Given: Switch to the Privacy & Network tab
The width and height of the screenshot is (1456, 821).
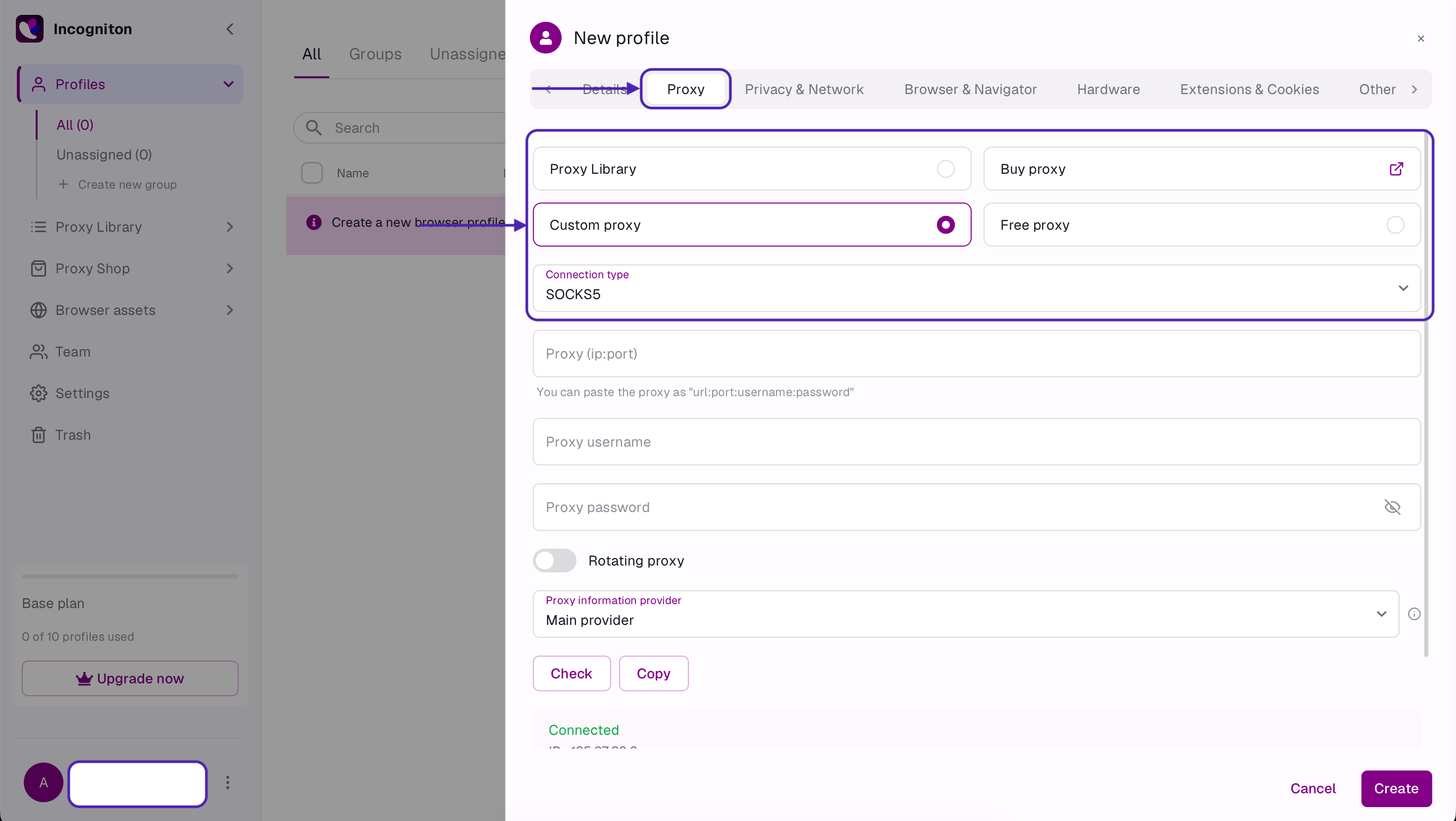Looking at the screenshot, I should coord(804,89).
